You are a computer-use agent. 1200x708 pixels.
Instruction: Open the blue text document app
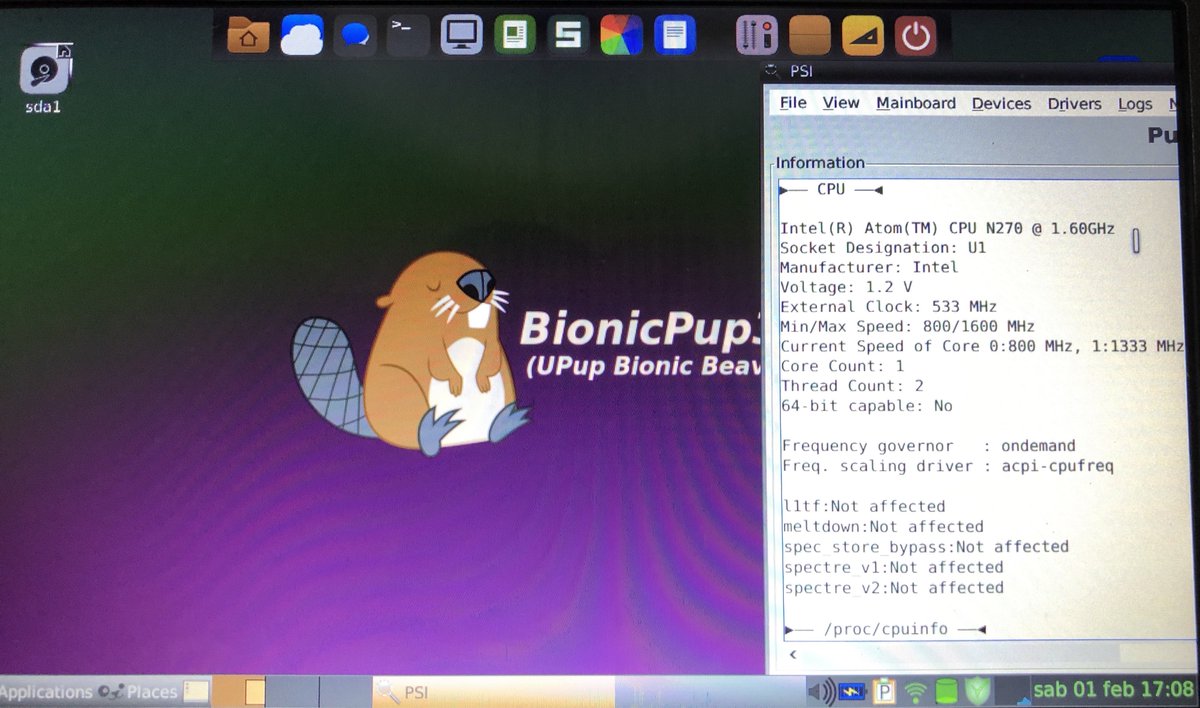(x=675, y=35)
